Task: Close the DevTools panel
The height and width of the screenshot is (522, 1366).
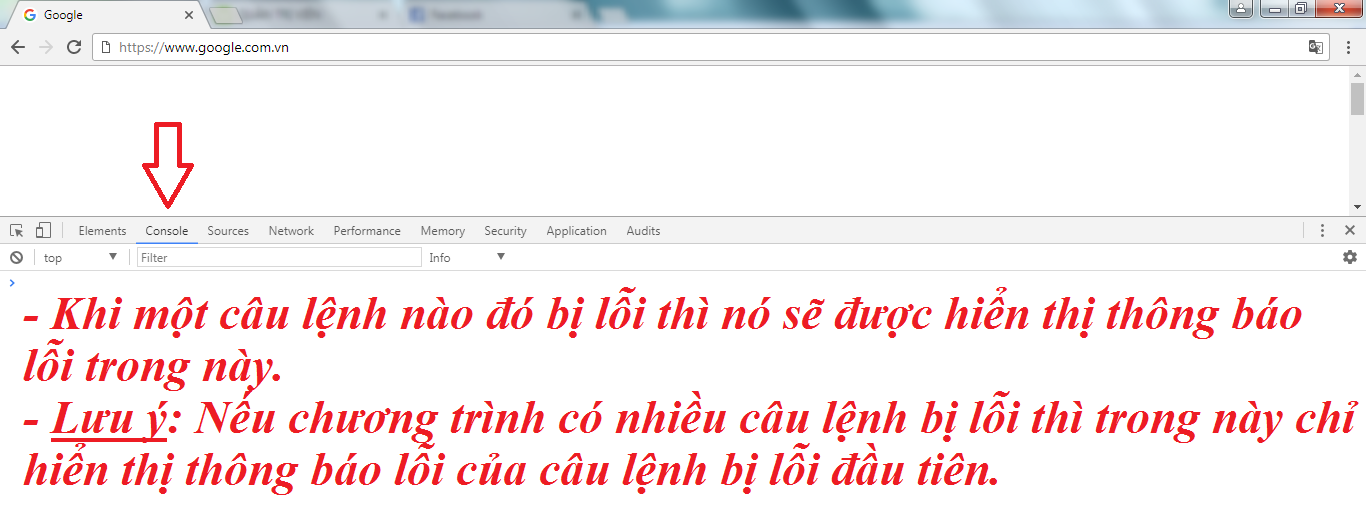Action: 1350,231
